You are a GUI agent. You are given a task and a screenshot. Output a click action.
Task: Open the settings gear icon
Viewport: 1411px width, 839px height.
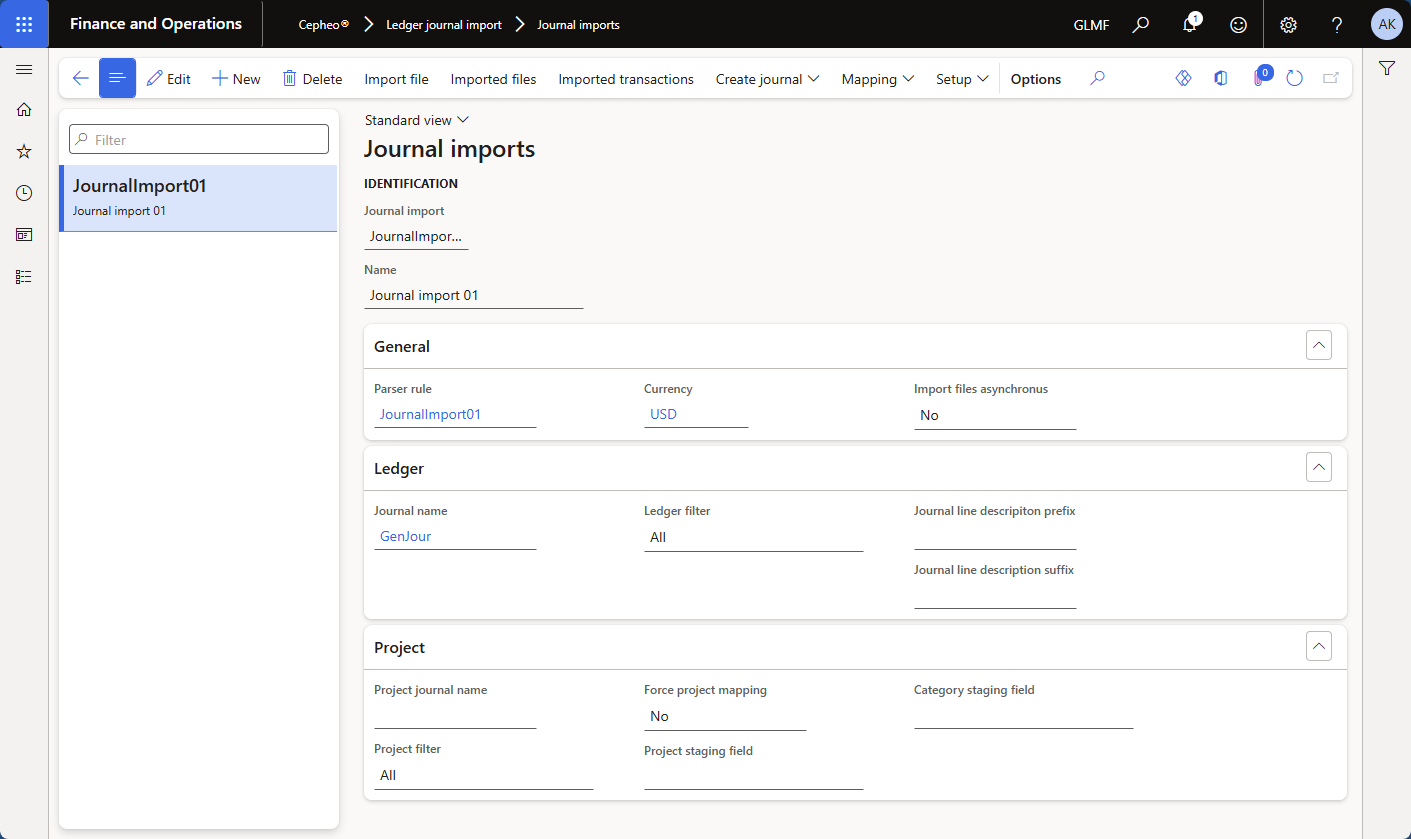pos(1288,25)
